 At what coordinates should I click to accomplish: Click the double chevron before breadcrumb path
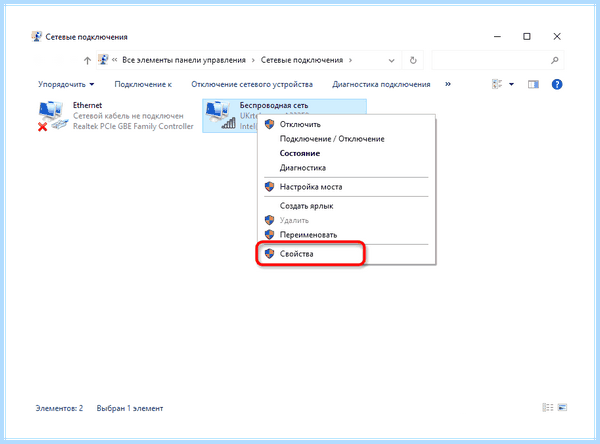point(114,60)
